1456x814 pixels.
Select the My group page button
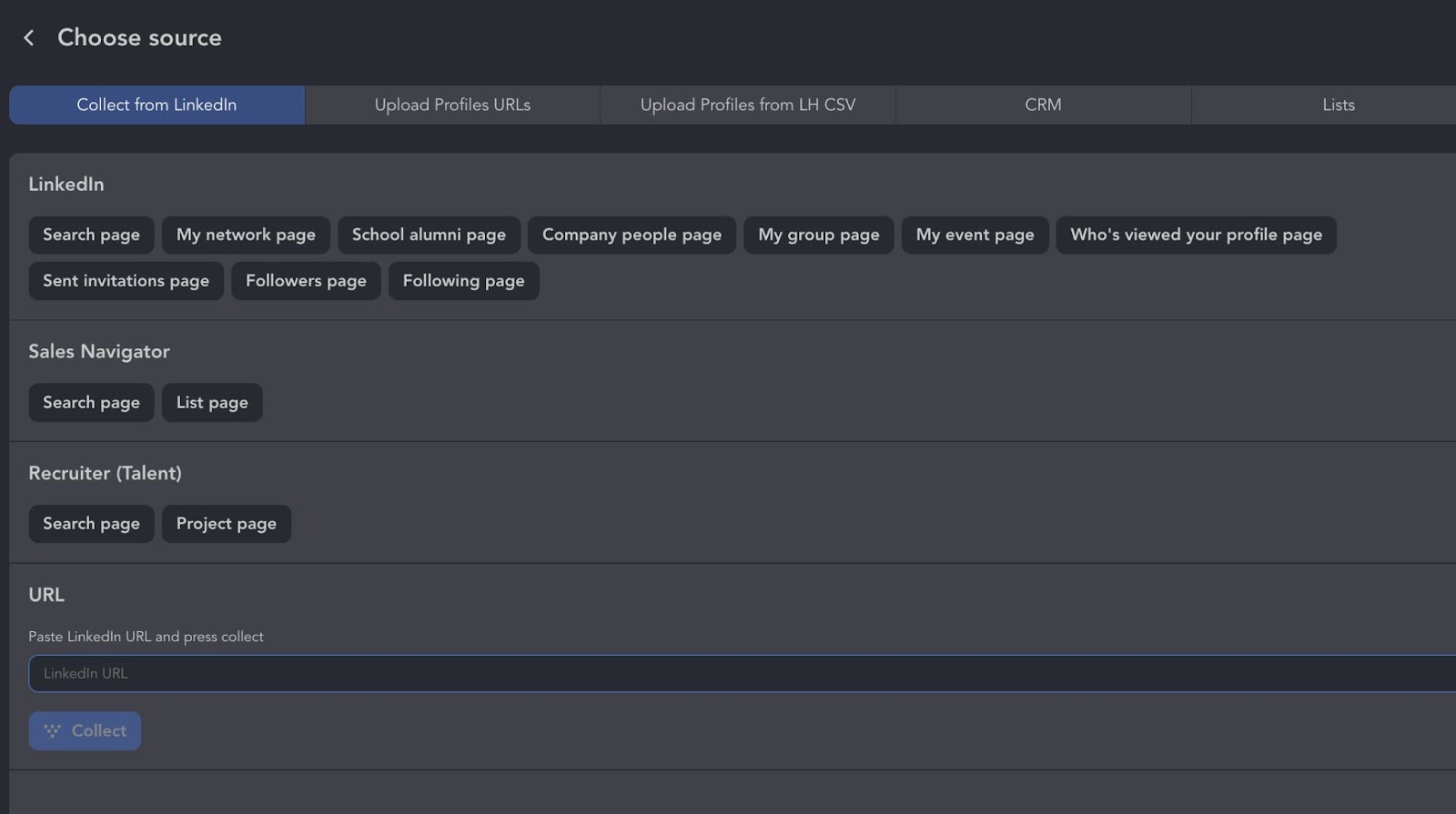coord(818,235)
